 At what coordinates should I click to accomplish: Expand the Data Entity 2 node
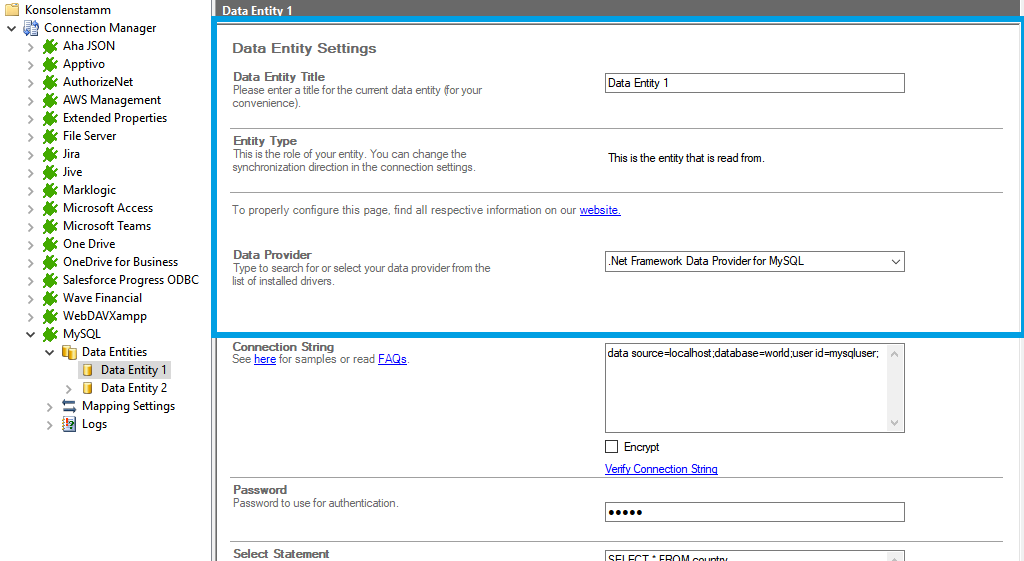pos(69,388)
